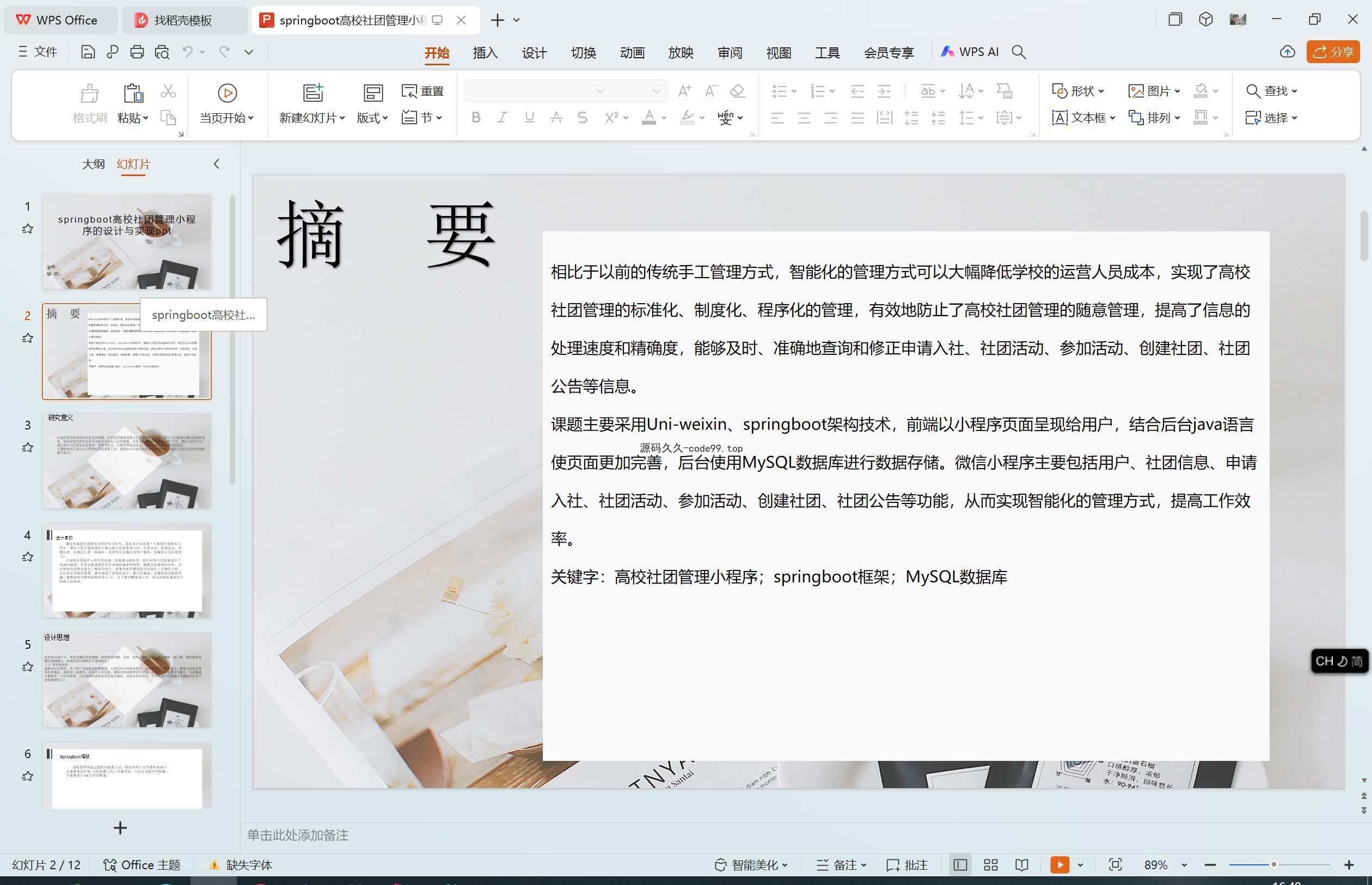
Task: Click the comments button in status bar
Action: click(x=907, y=865)
